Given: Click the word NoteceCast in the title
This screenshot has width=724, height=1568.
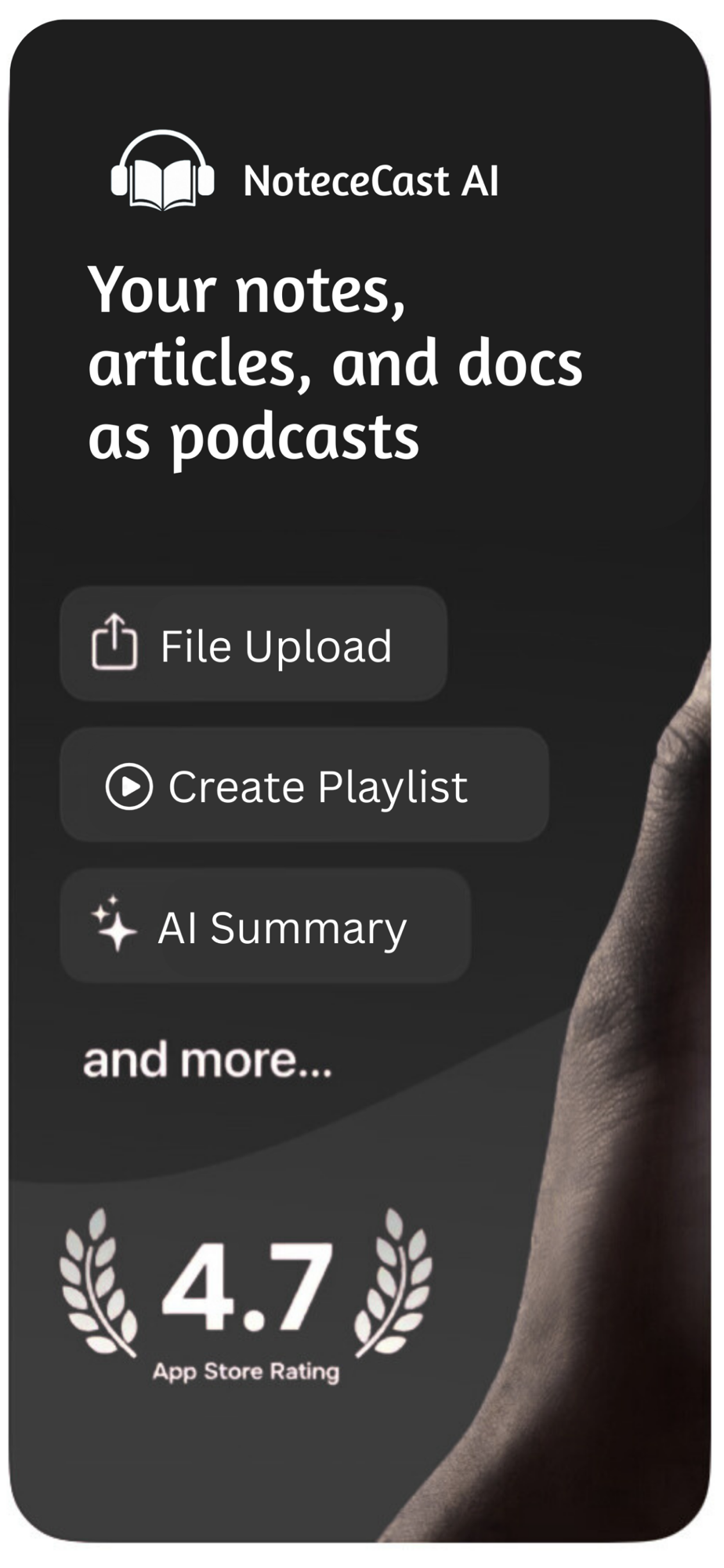Looking at the screenshot, I should [346, 181].
